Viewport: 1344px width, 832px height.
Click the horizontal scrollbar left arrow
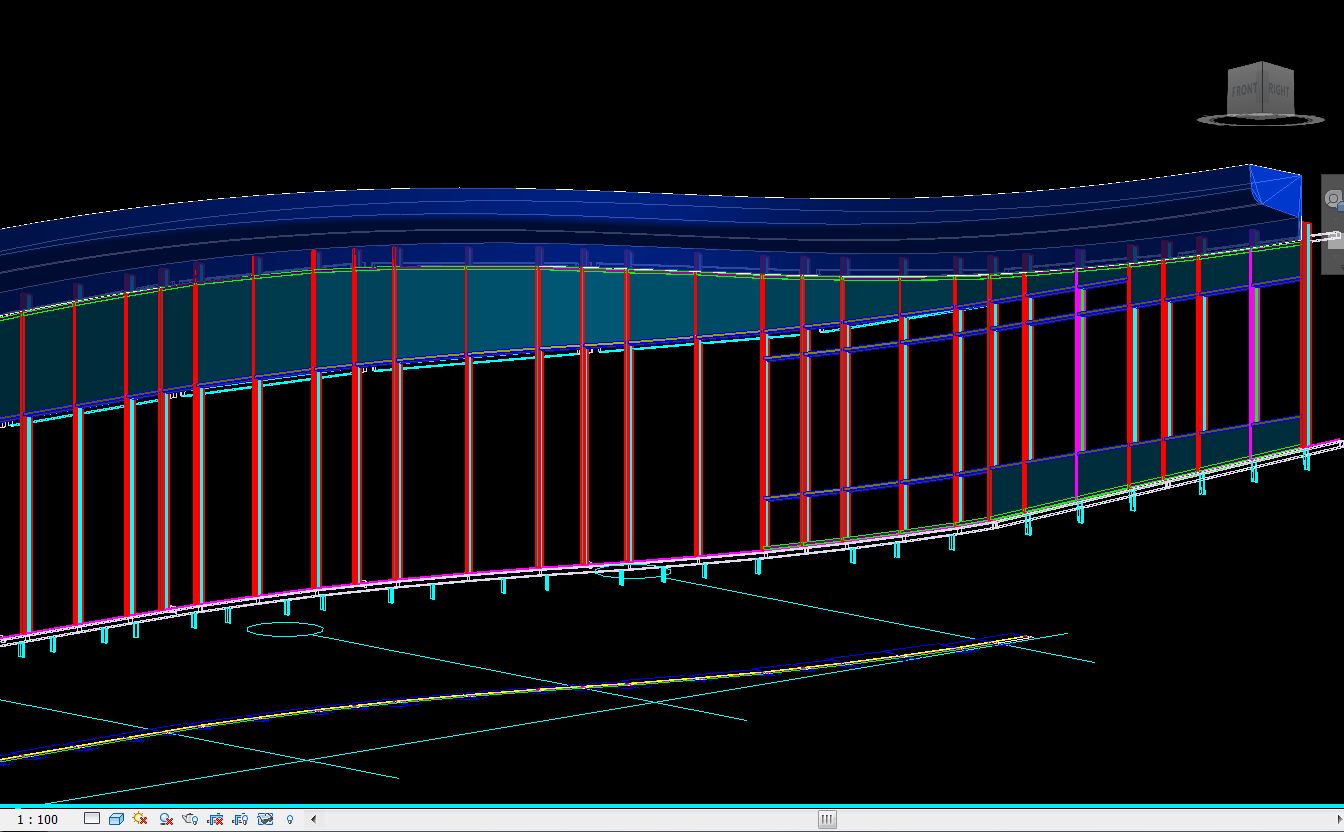(314, 819)
